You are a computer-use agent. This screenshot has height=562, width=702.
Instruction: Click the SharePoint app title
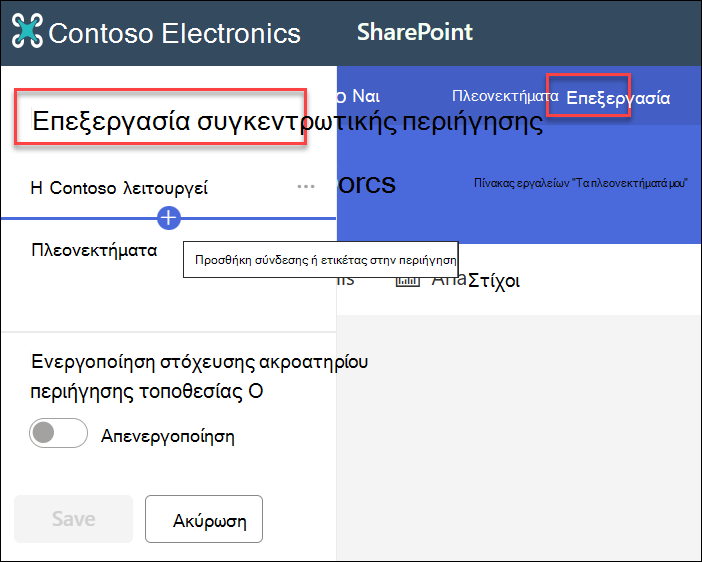tap(415, 32)
